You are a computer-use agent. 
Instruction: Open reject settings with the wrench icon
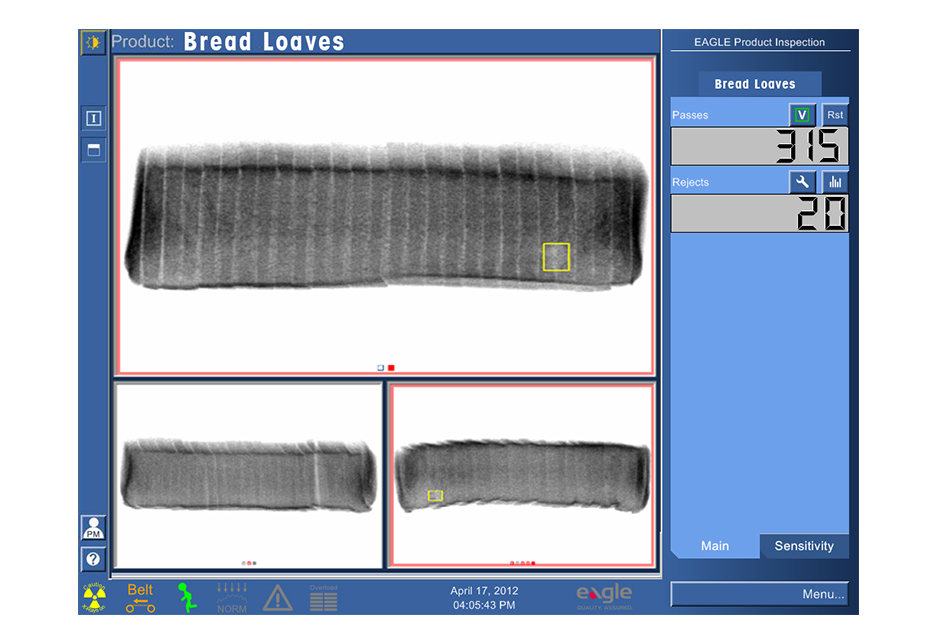coord(802,182)
